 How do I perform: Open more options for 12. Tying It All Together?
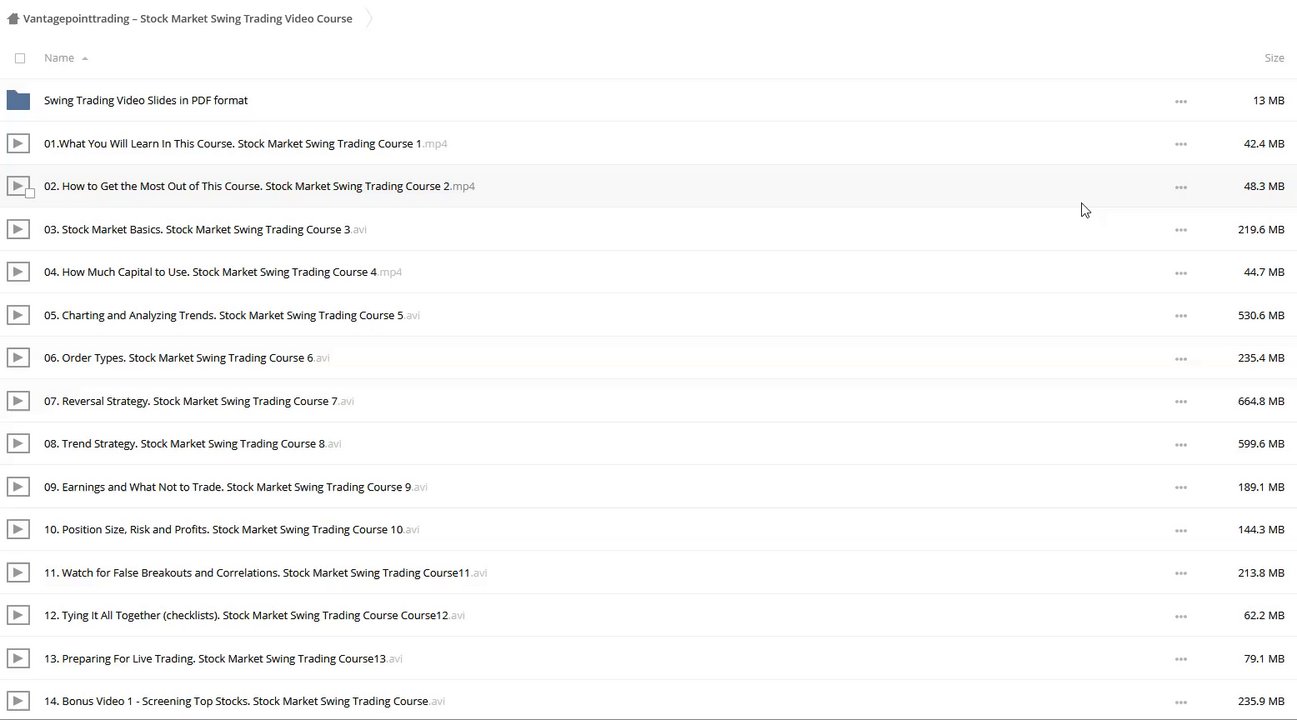point(1181,617)
